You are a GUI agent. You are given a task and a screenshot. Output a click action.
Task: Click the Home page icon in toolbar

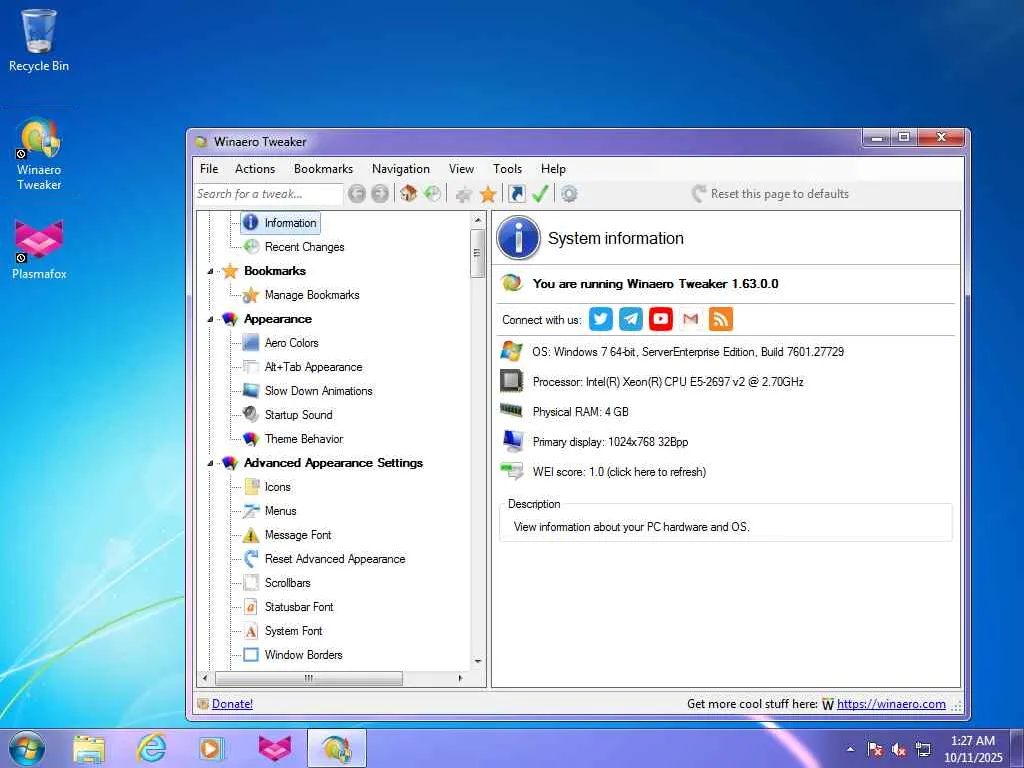click(x=409, y=193)
